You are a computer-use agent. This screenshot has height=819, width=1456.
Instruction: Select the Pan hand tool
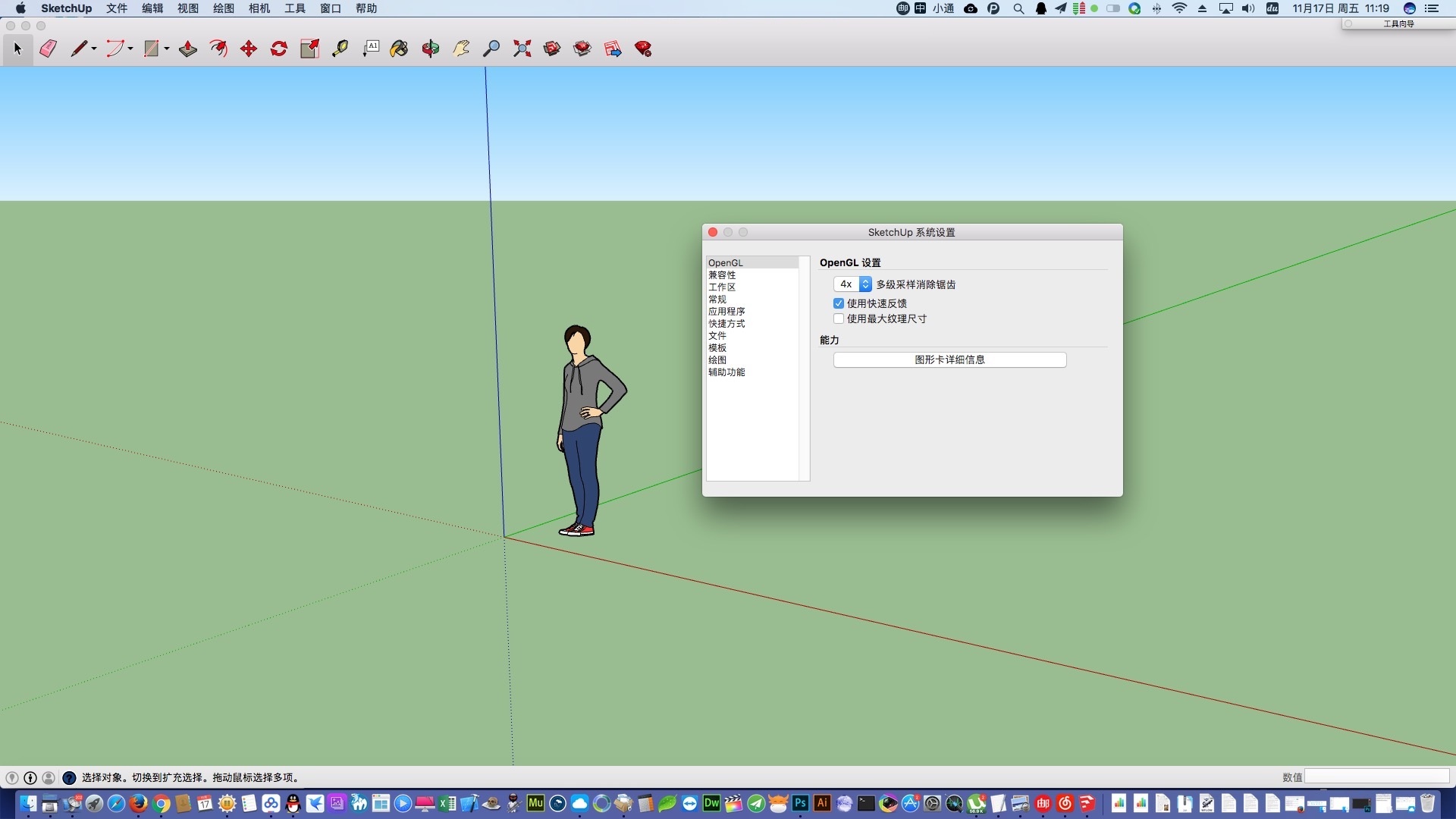coord(461,49)
